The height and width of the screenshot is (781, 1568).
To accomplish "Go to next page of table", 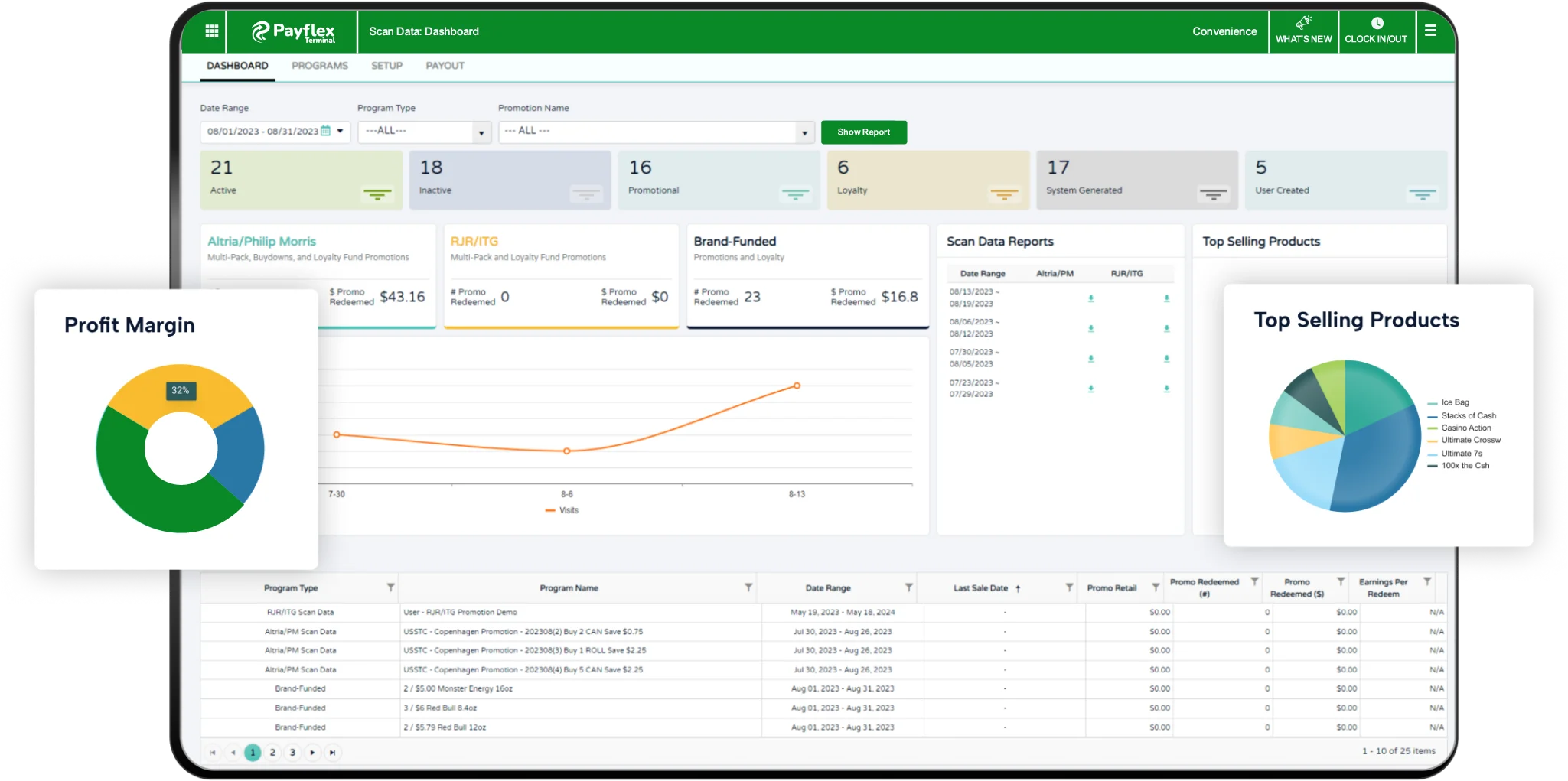I will coord(312,753).
